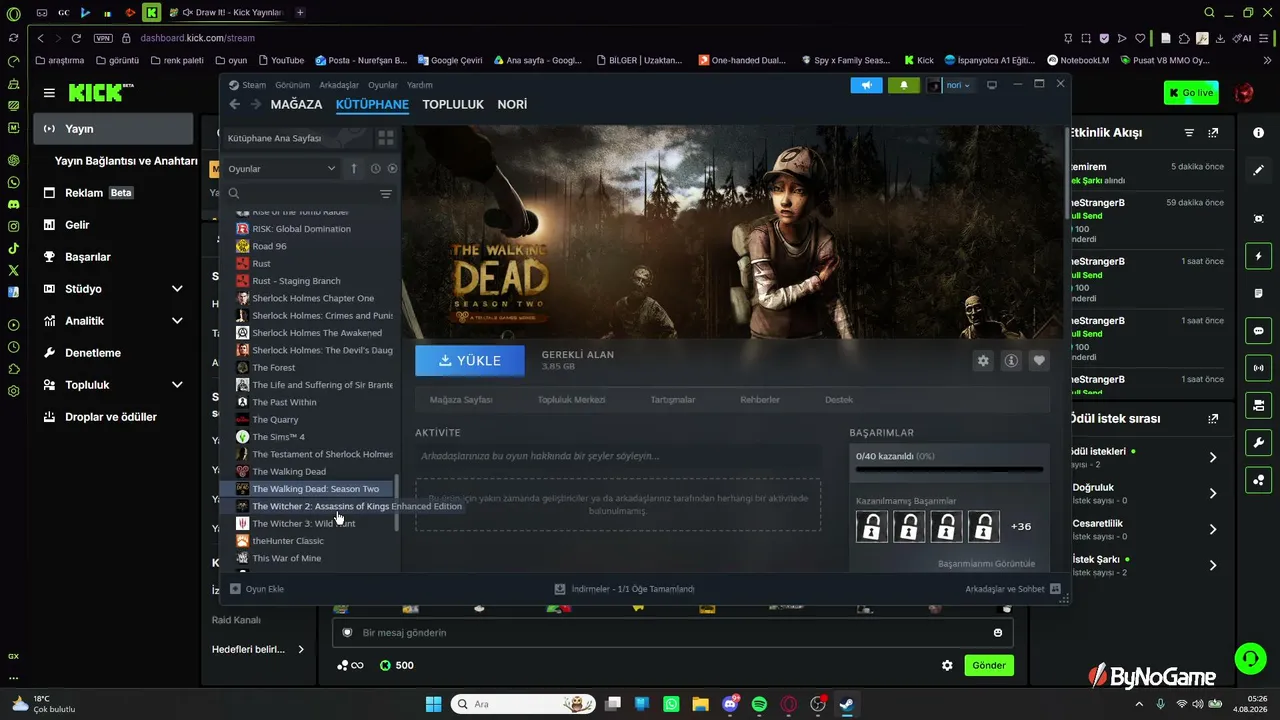Click the Steam library list scrollbar
Image resolution: width=1280 pixels, height=720 pixels.
pyautogui.click(x=397, y=502)
